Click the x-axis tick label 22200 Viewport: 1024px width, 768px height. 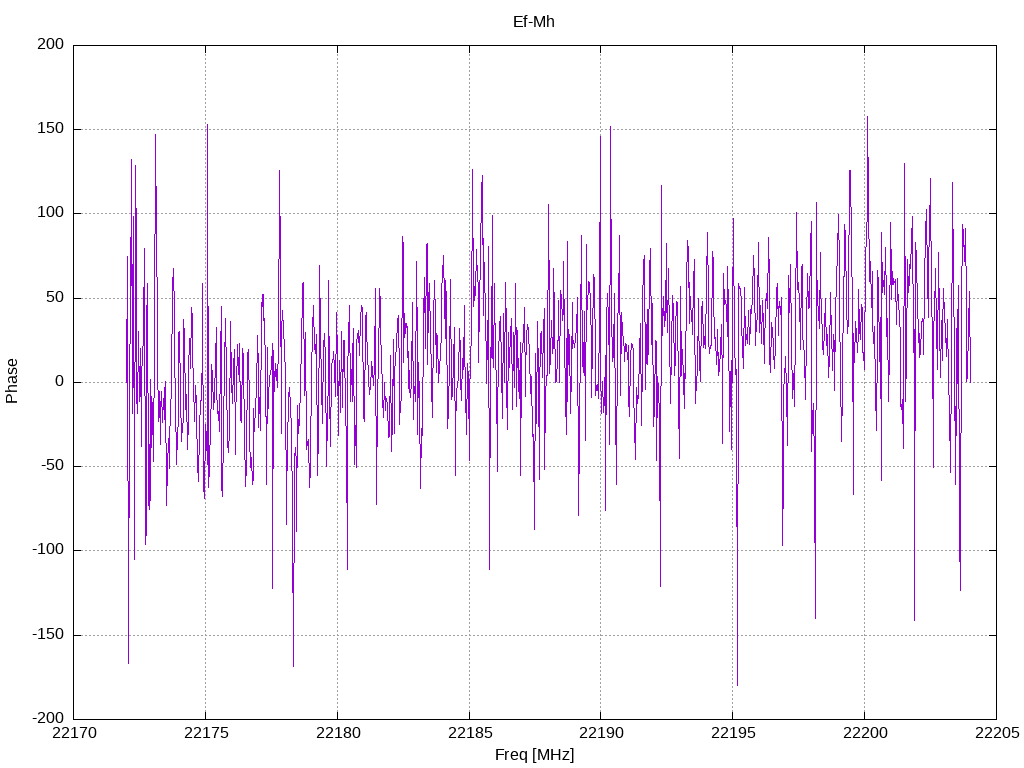865,733
